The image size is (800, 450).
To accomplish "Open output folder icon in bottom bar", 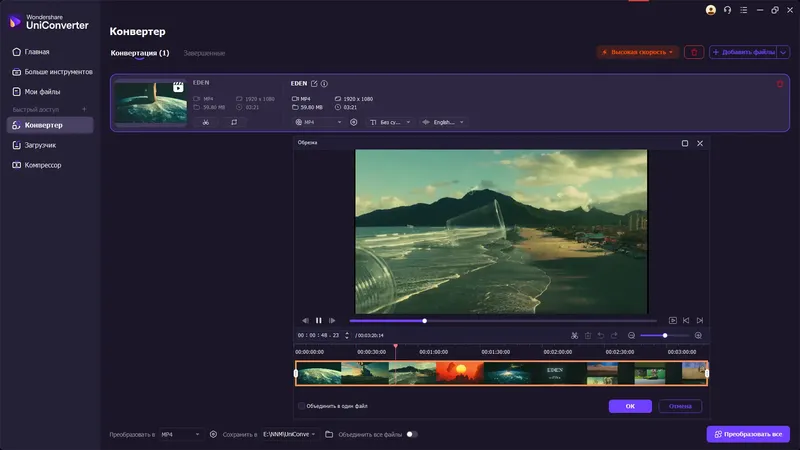I will [329, 435].
